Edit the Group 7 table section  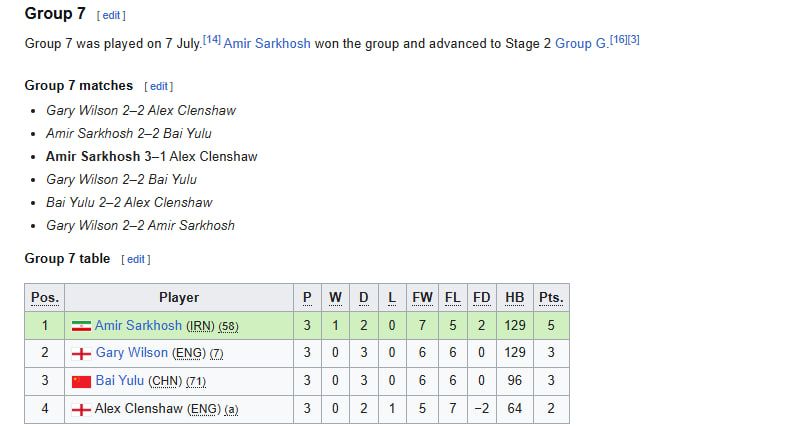136,259
